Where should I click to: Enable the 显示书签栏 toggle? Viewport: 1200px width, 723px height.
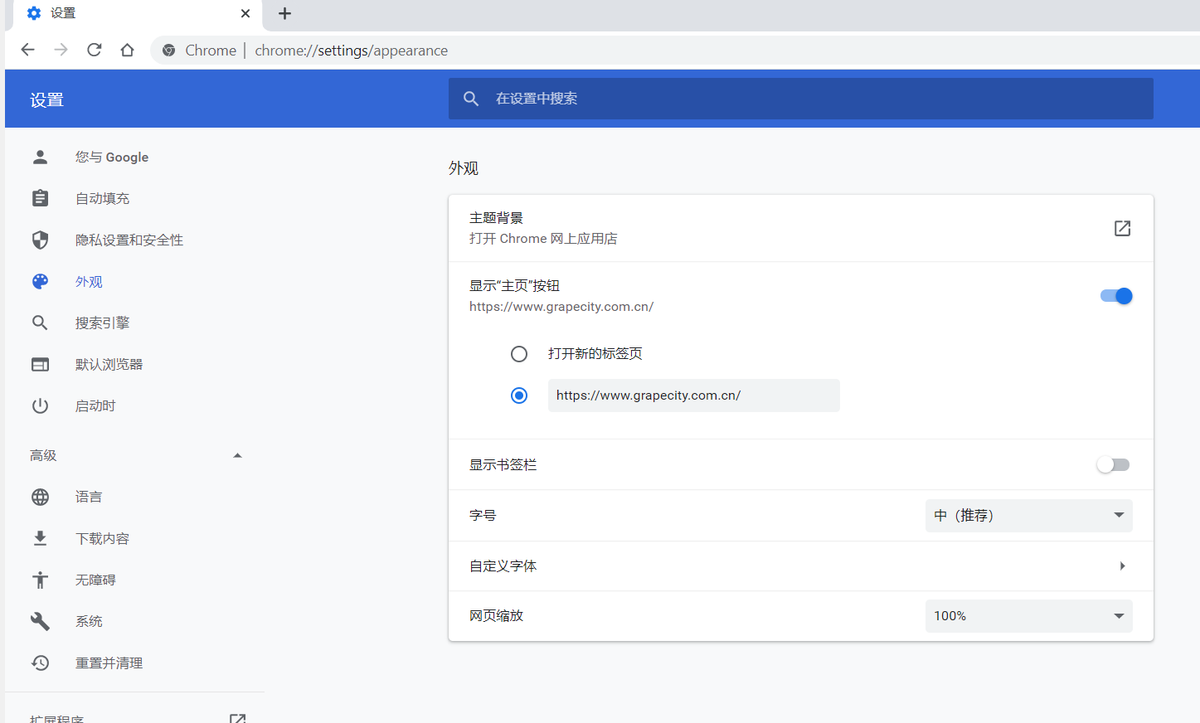(1112, 464)
